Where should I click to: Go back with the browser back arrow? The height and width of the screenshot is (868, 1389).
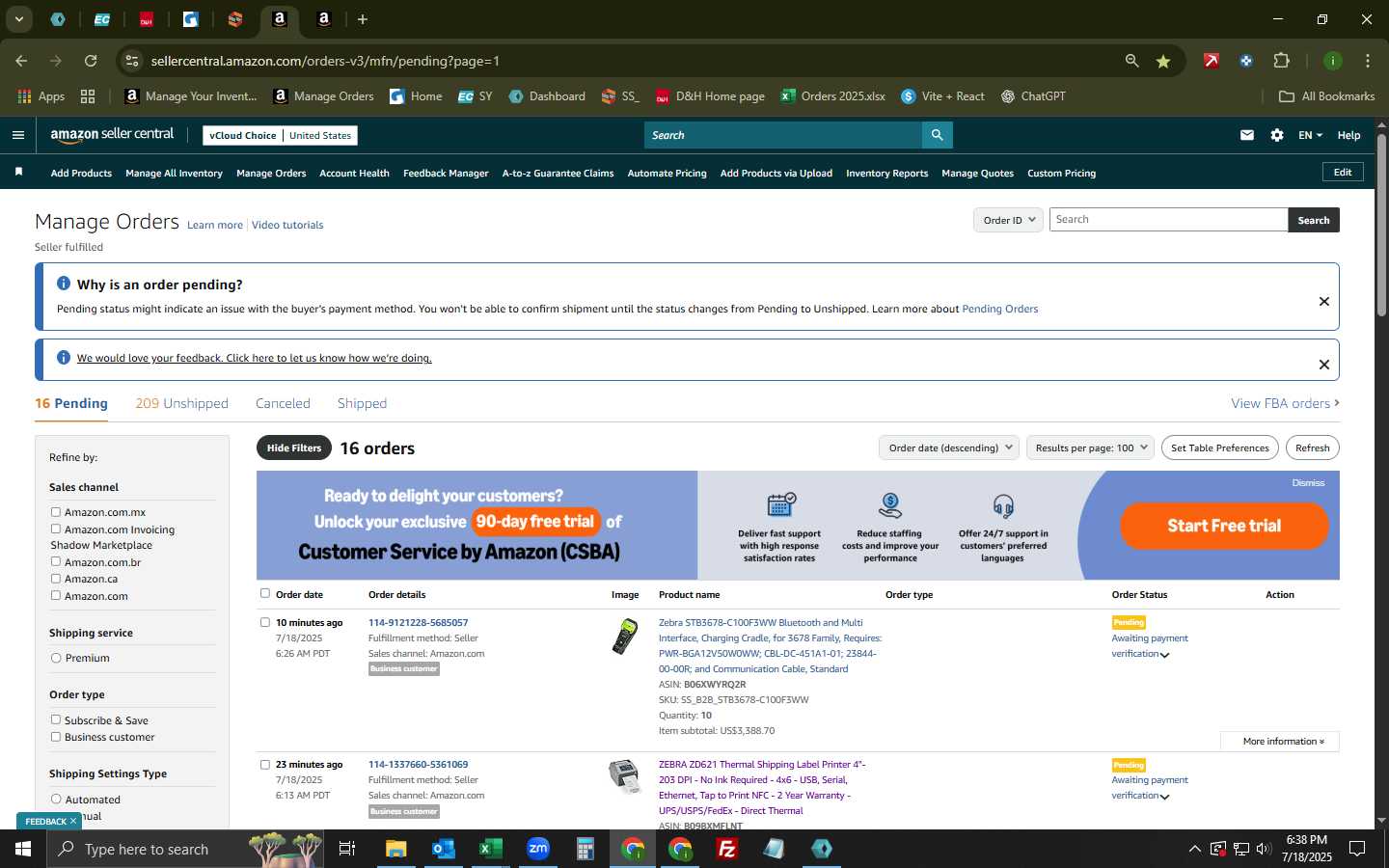click(x=21, y=61)
